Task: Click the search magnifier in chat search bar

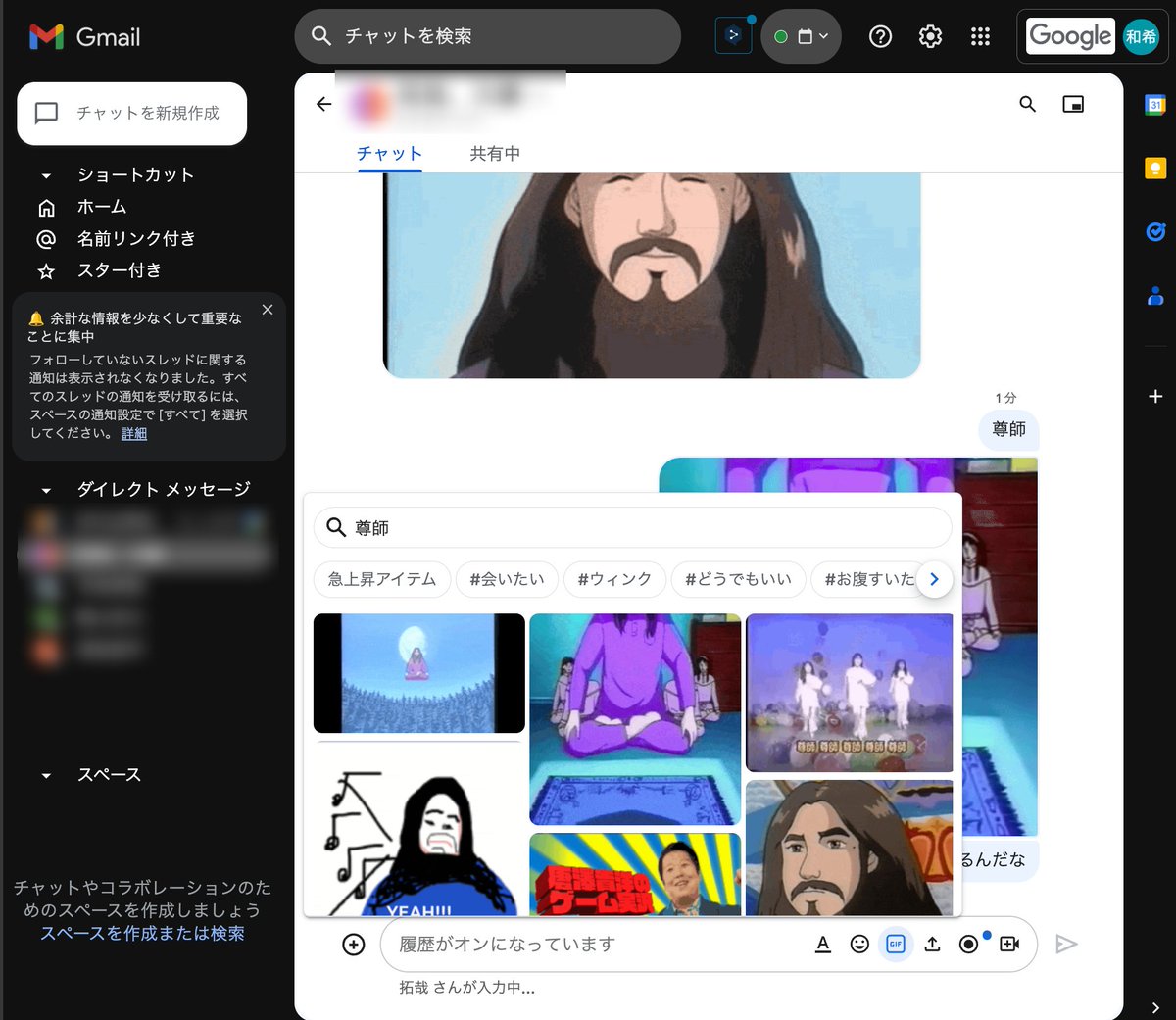Action: pyautogui.click(x=320, y=36)
